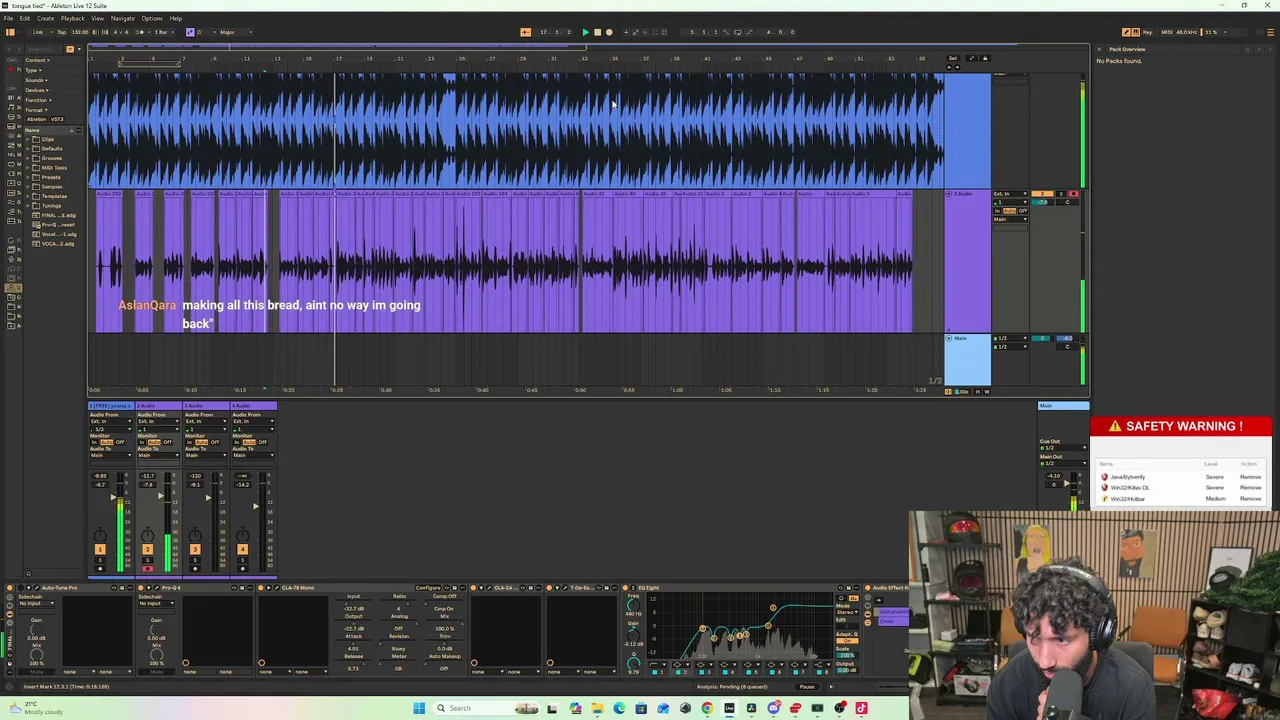Screen dimensions: 1280x720
Task: Set track 1 monitor to In
Action: 95,442
